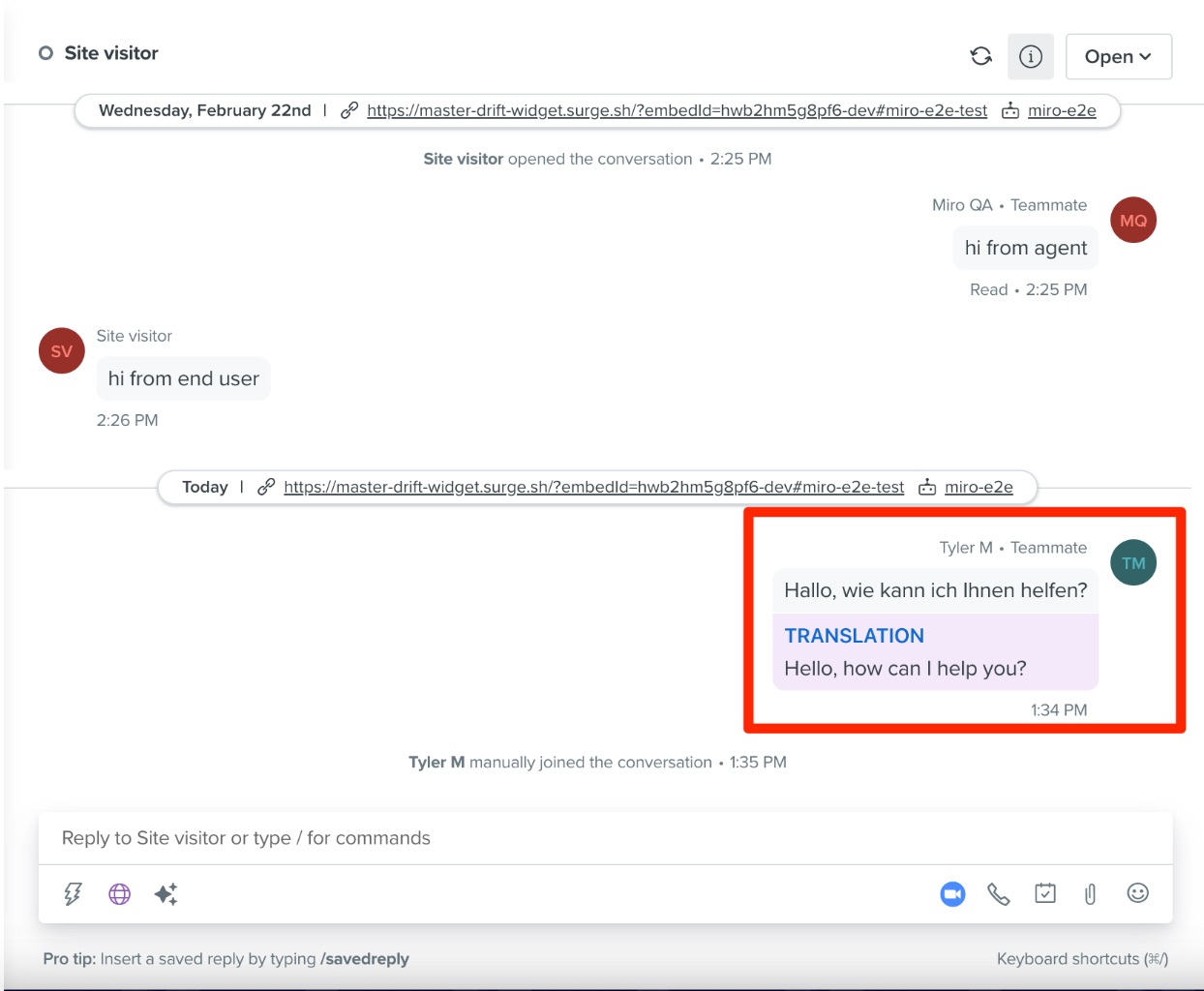Image resolution: width=1204 pixels, height=991 pixels.
Task: Click the reply message input field
Action: [605, 838]
